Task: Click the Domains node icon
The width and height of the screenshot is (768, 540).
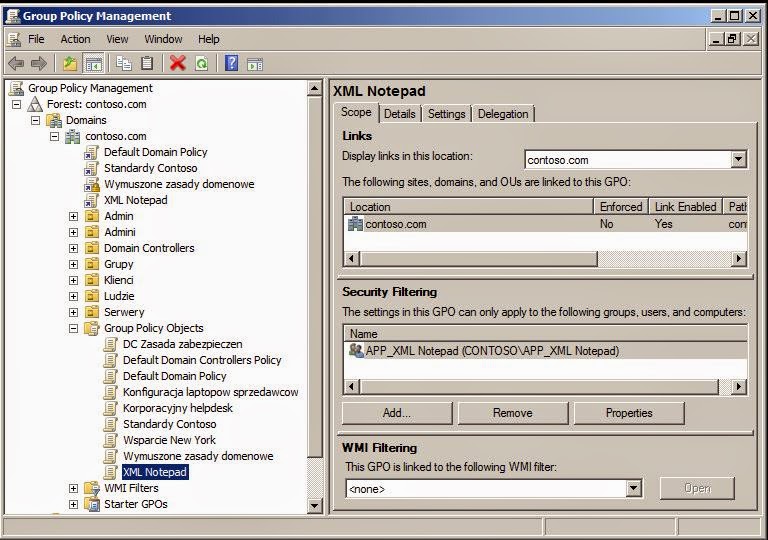Action: click(54, 120)
